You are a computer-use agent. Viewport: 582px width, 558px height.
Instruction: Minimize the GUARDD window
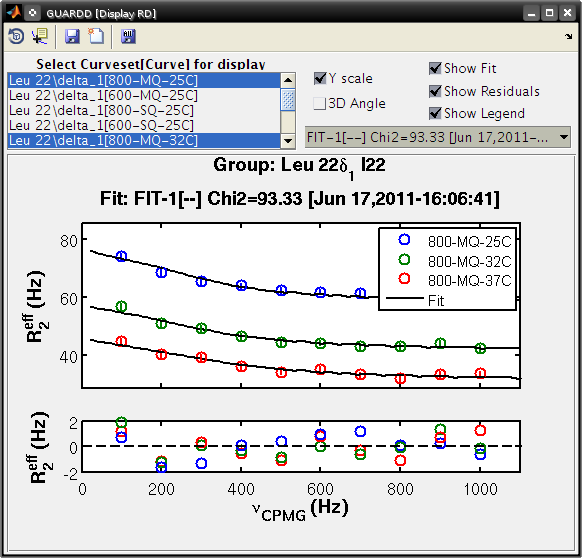532,13
